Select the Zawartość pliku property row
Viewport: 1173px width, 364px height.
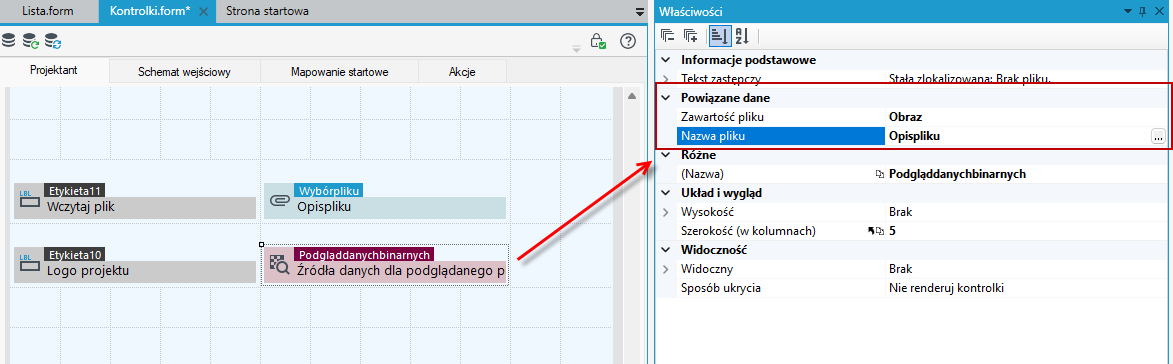(922, 117)
